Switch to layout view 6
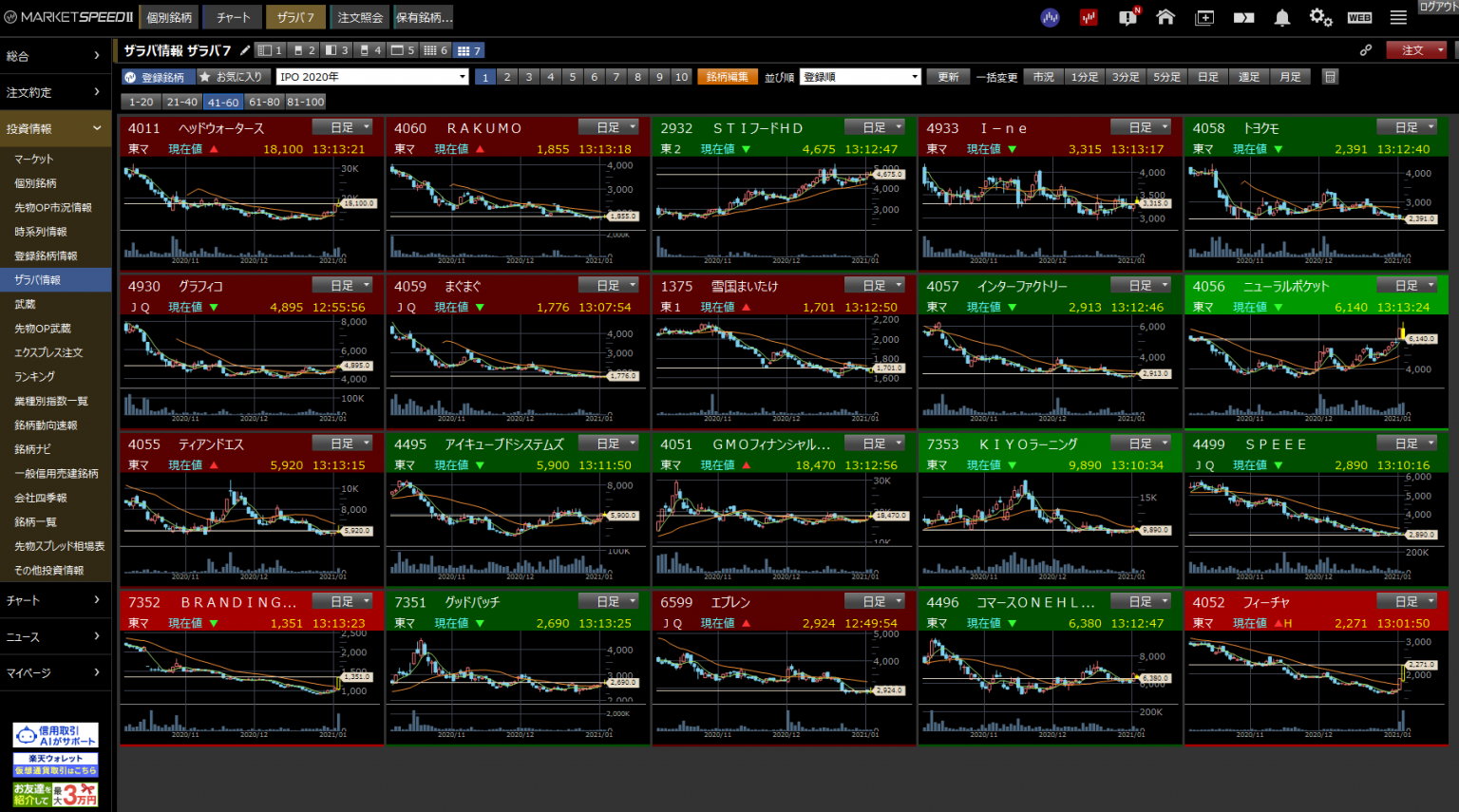 click(435, 50)
